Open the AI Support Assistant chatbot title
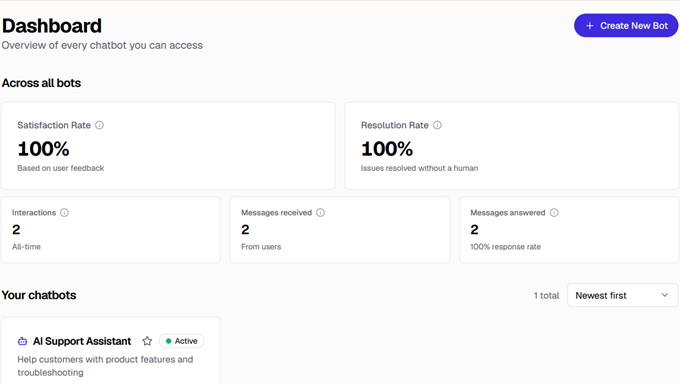 pos(82,341)
